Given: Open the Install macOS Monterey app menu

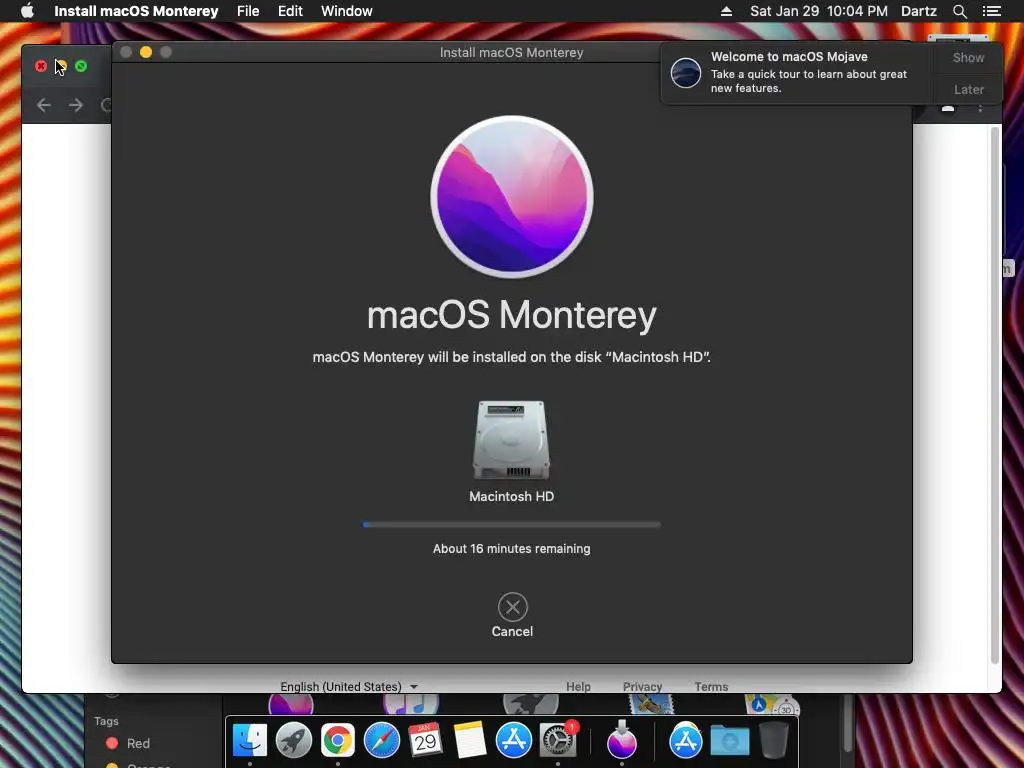Looking at the screenshot, I should coord(136,11).
